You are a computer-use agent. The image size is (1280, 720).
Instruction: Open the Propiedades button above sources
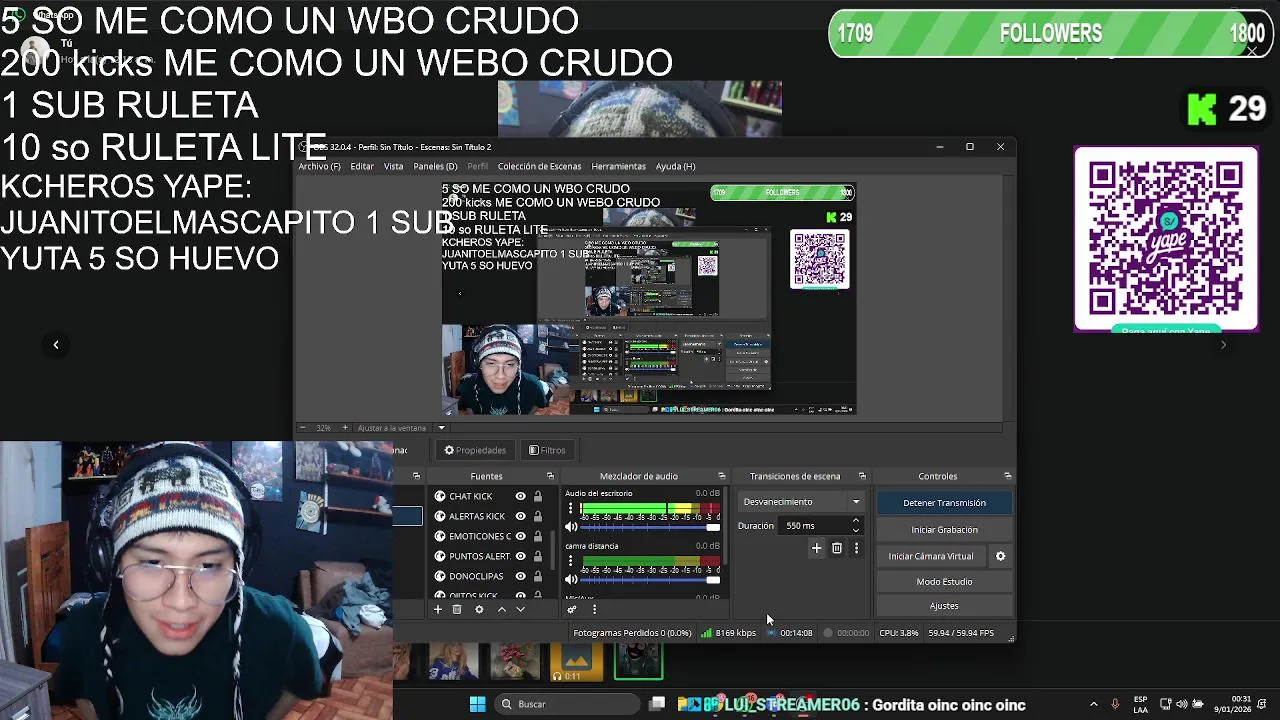click(x=475, y=450)
